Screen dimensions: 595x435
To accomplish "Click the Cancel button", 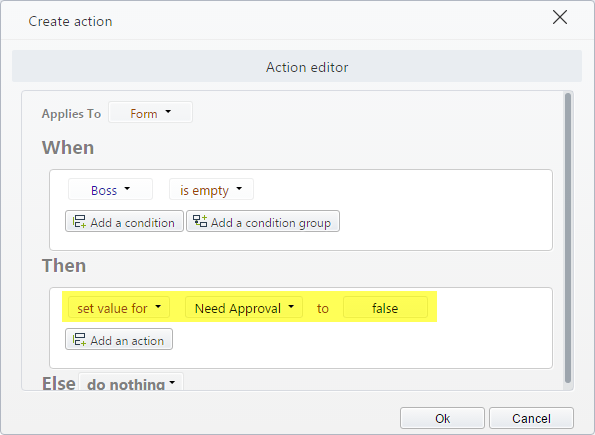I will (x=531, y=418).
